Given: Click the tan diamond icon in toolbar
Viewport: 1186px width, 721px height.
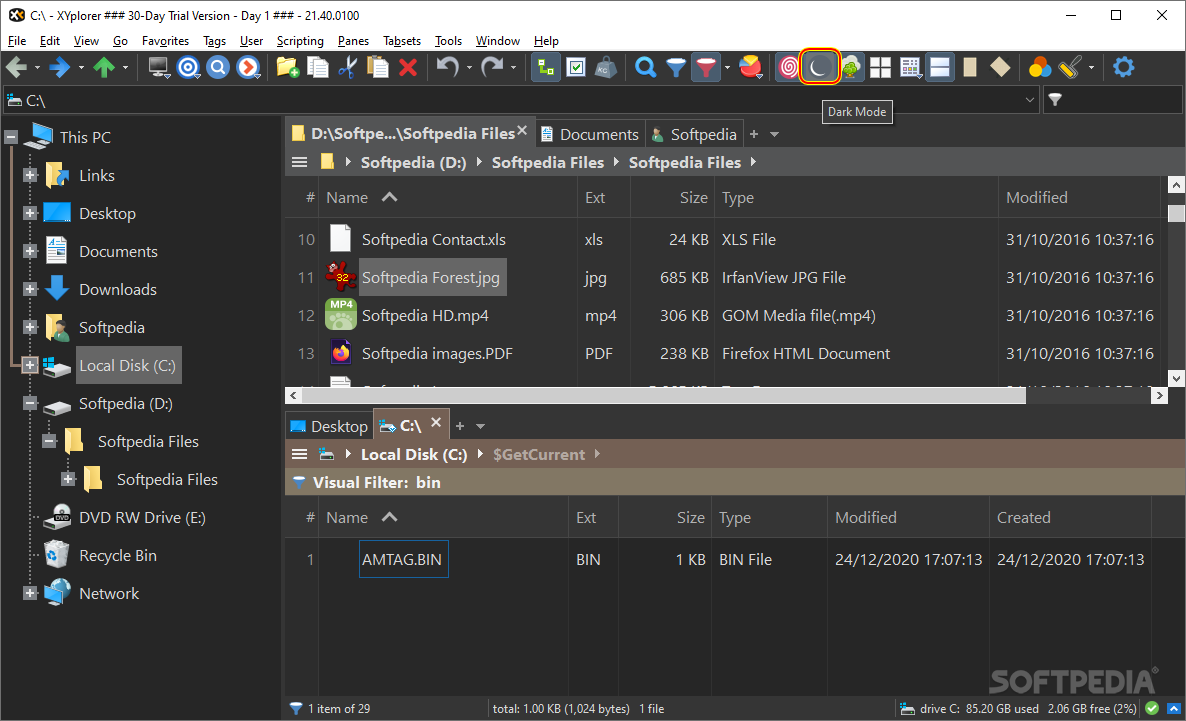Looking at the screenshot, I should coord(1000,67).
